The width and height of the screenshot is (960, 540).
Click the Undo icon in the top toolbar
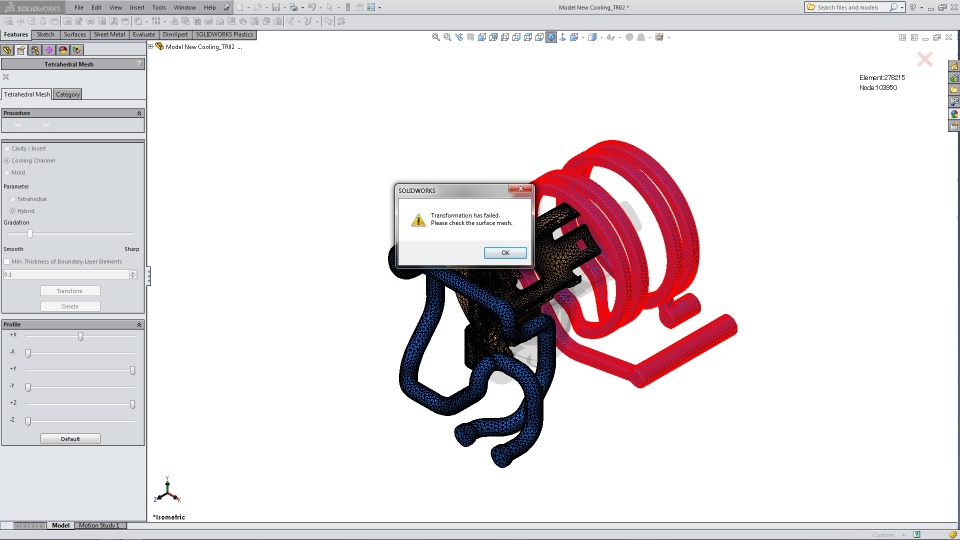(x=312, y=7)
